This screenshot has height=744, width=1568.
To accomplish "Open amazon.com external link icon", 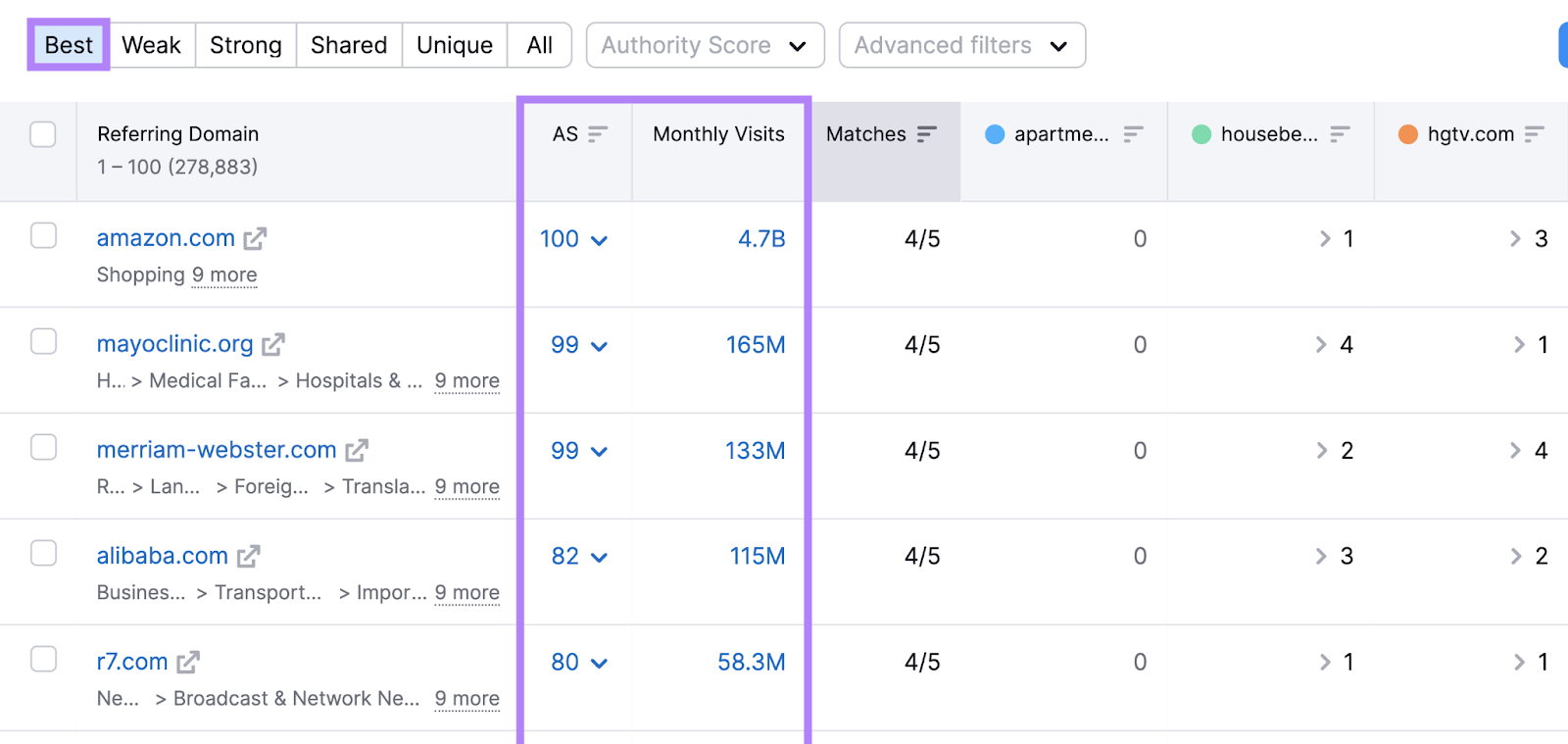I will coord(255,238).
